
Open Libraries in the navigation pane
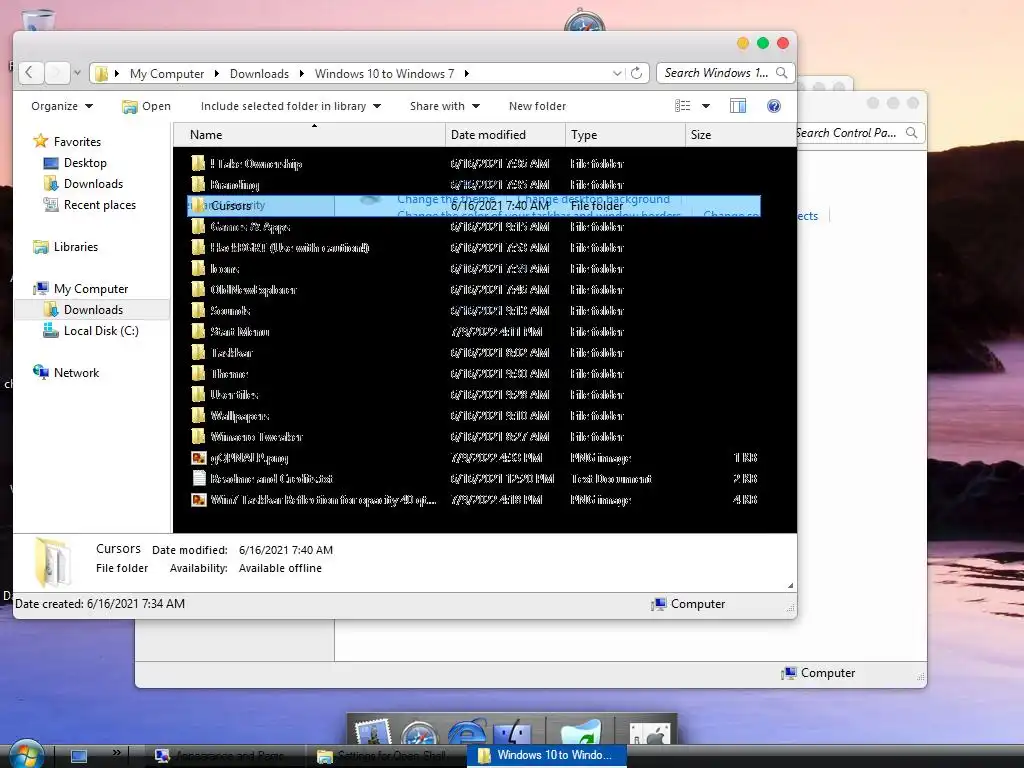click(x=76, y=247)
